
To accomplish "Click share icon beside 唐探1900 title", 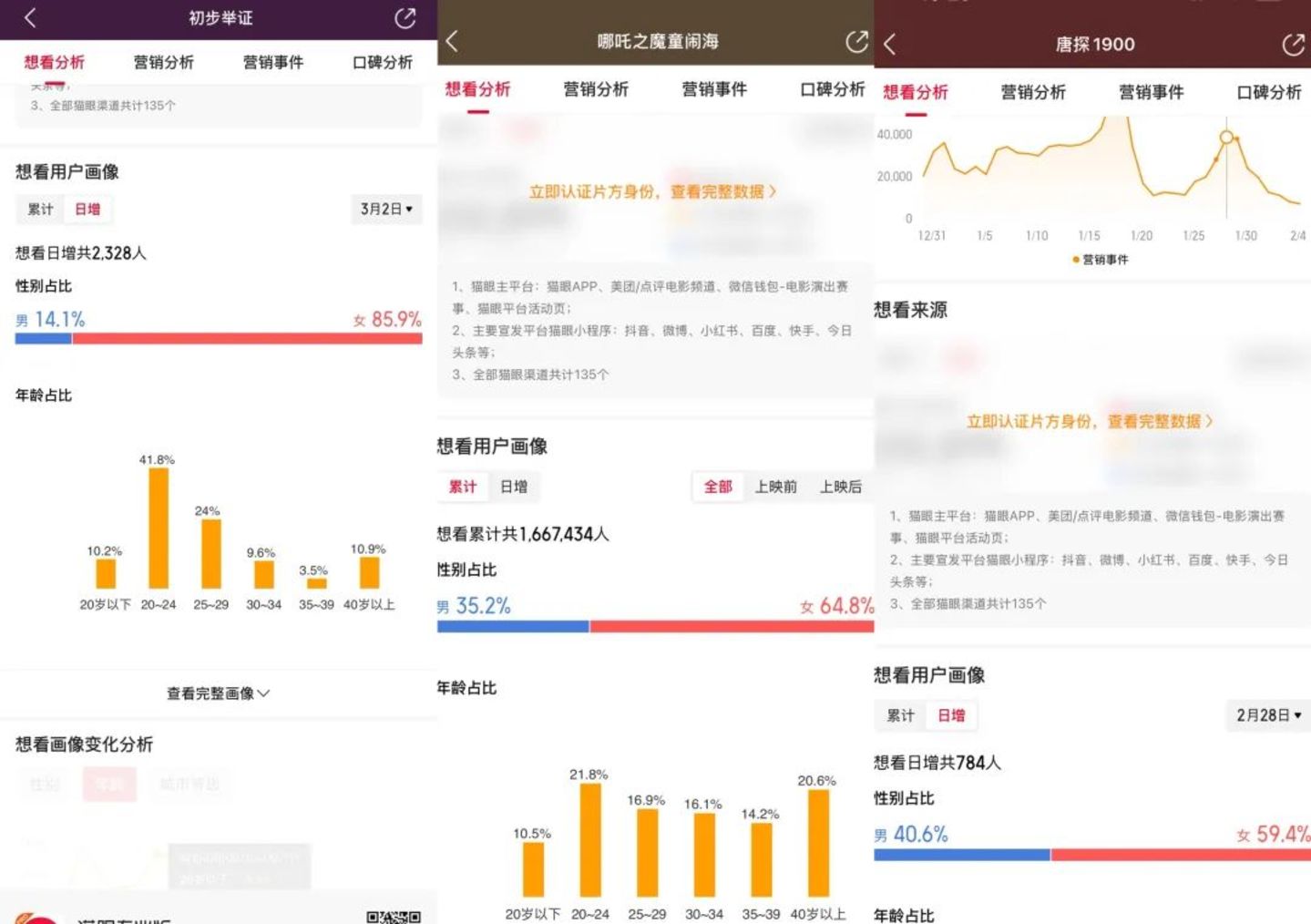I will pos(1293,45).
